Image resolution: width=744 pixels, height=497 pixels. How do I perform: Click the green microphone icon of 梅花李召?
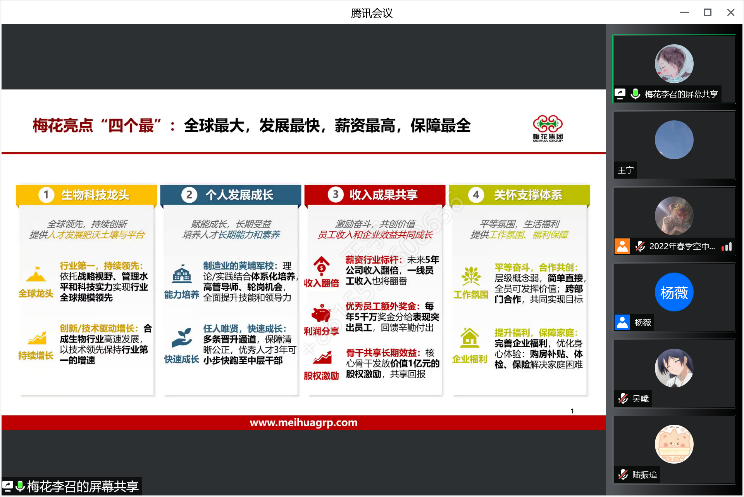pyautogui.click(x=633, y=93)
